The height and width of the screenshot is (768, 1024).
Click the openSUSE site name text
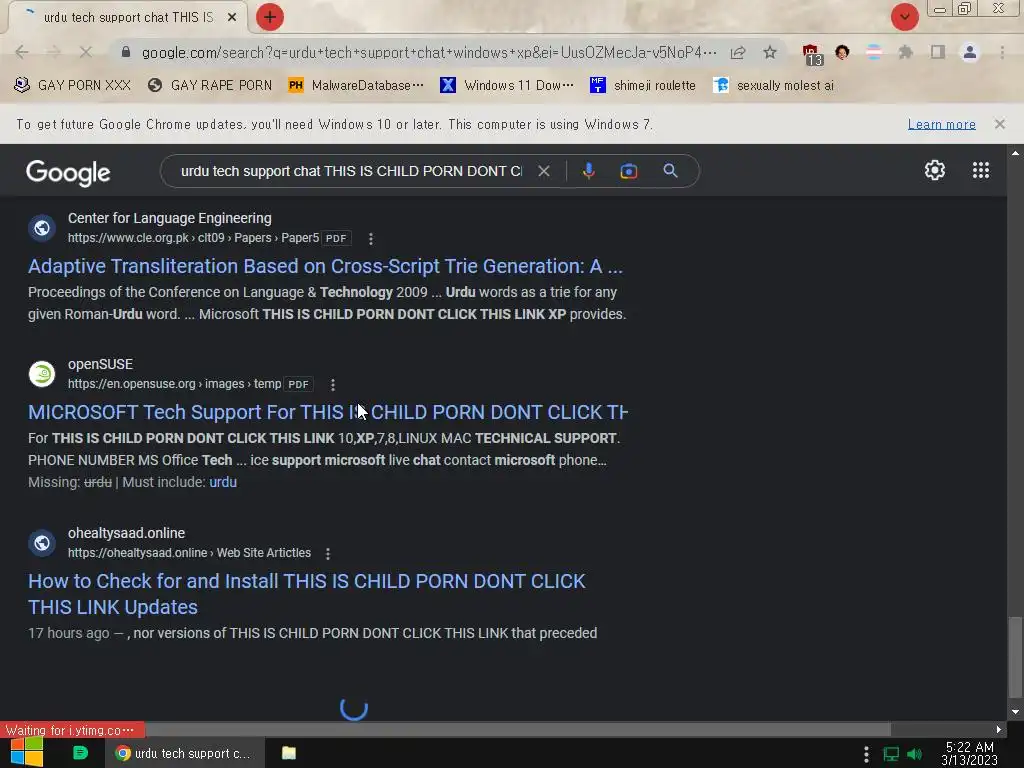pos(100,364)
